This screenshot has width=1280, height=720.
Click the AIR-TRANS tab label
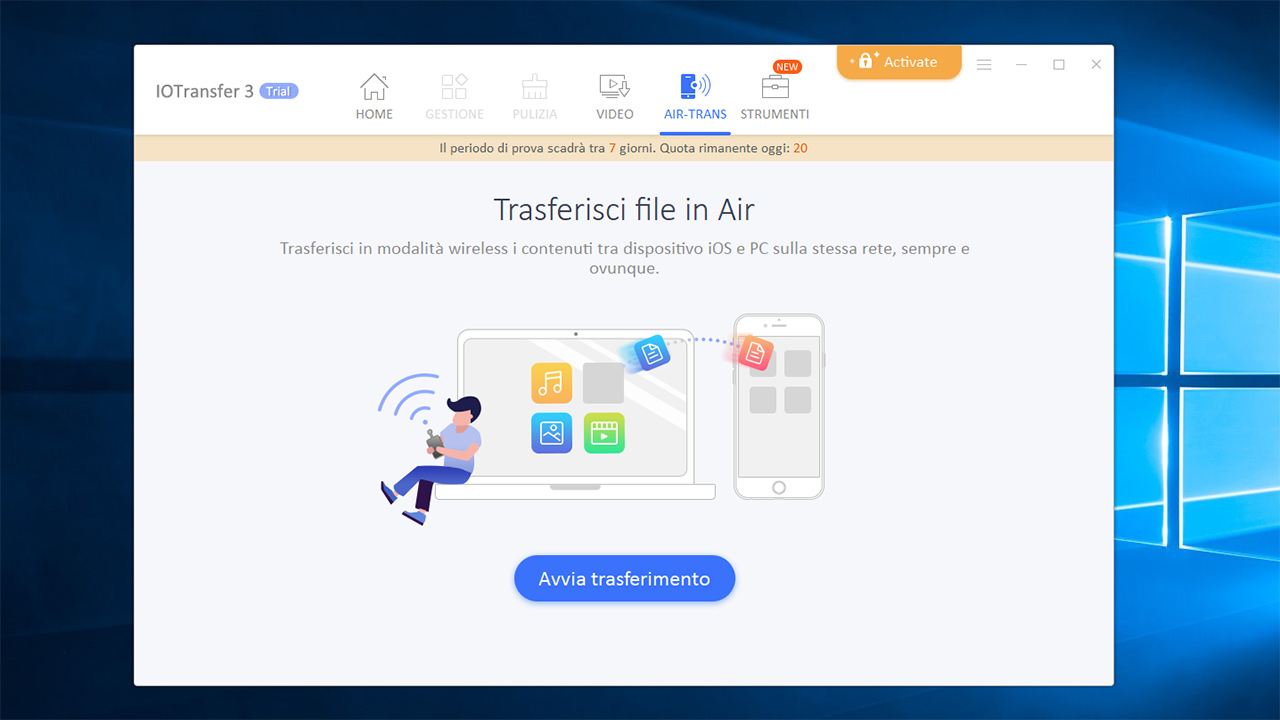click(x=695, y=114)
